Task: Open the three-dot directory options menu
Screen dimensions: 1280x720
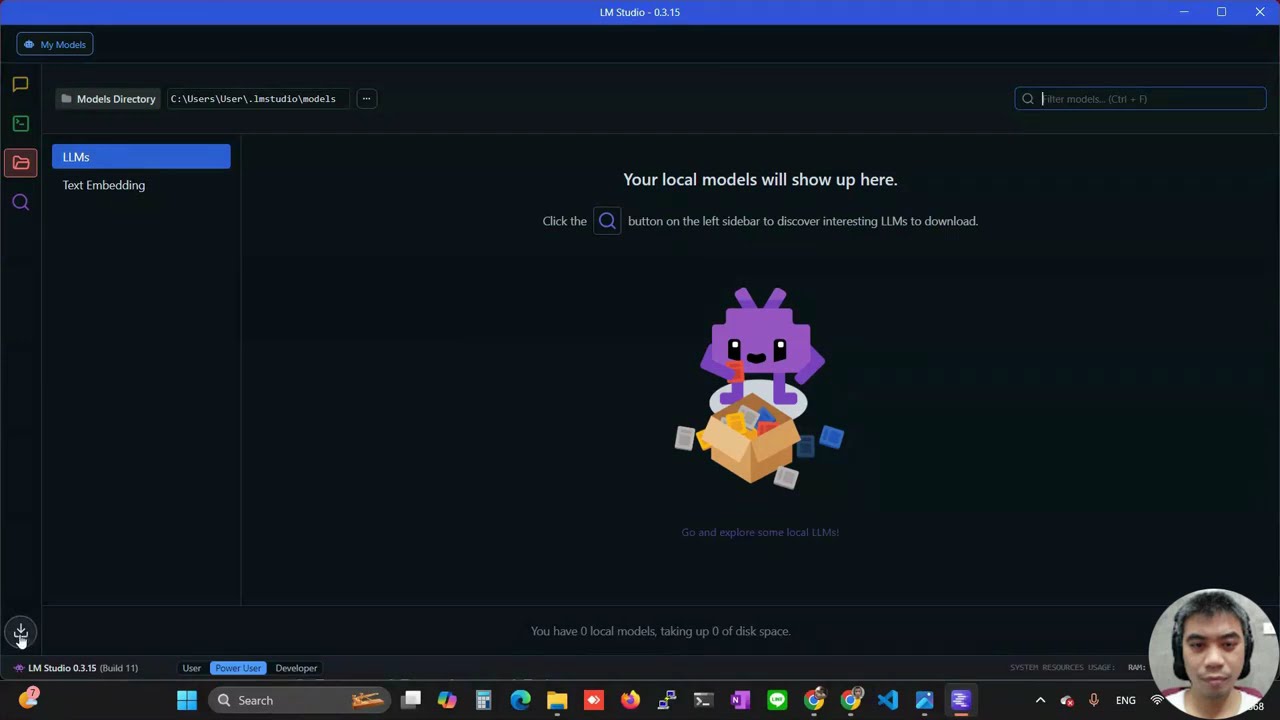Action: coord(366,99)
